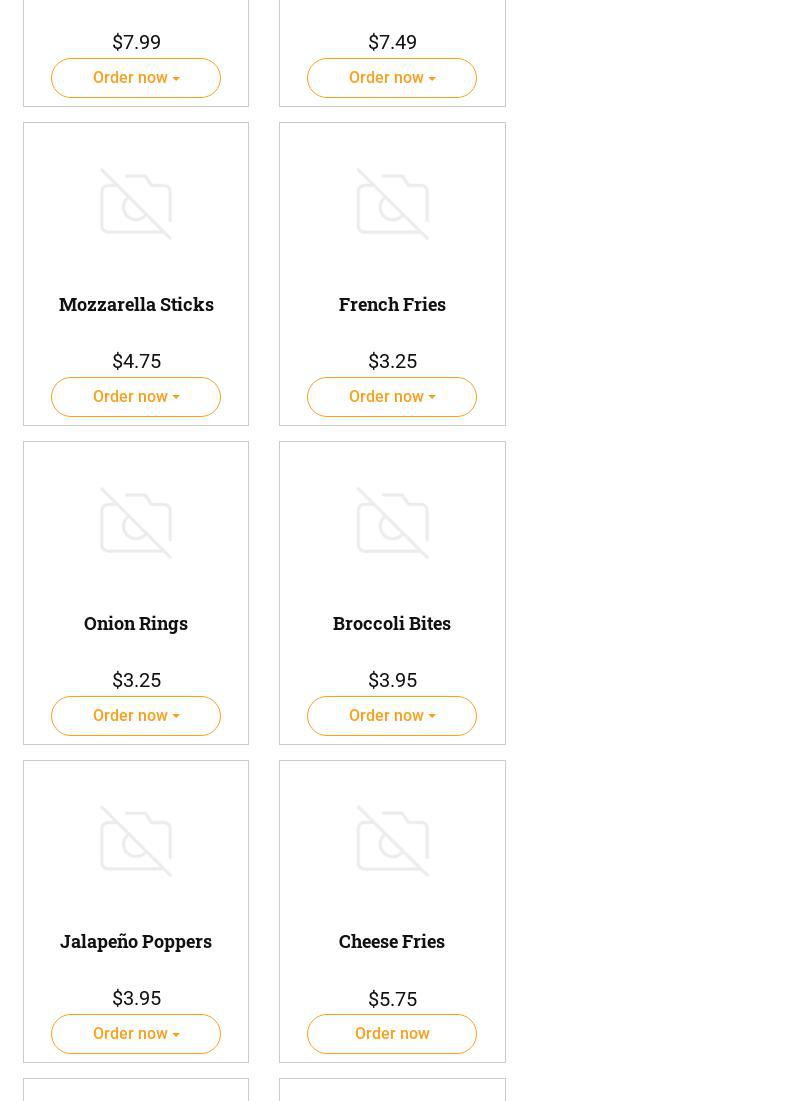Click the Onion Rings item name
Viewport: 785px width, 1101px height.
pyautogui.click(x=136, y=623)
